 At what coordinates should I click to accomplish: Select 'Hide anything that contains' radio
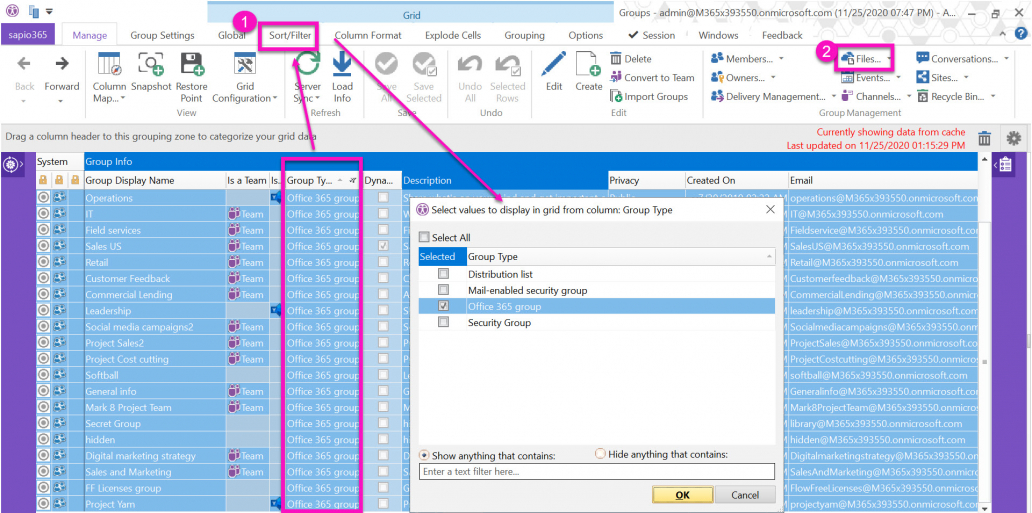[600, 454]
